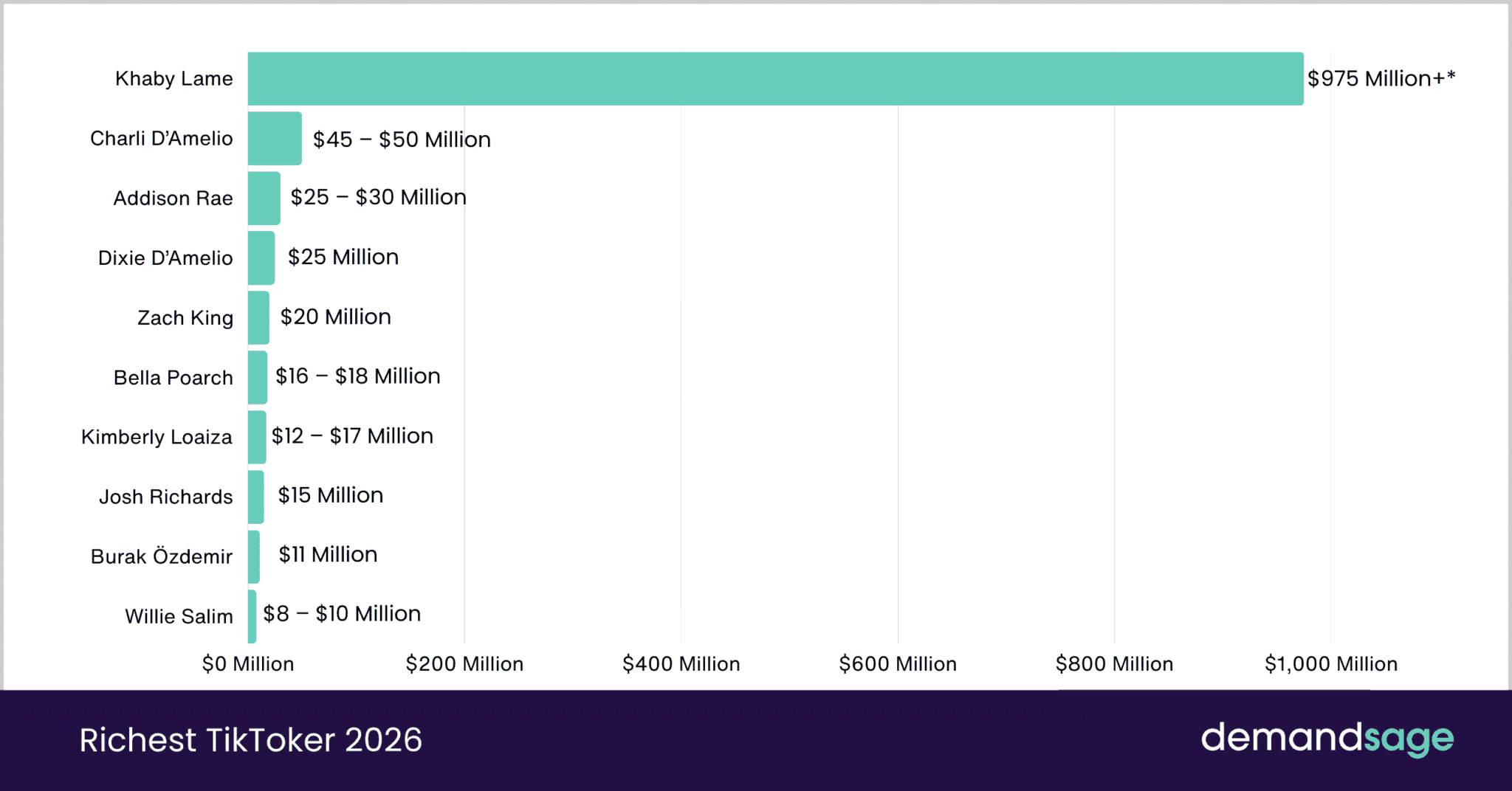This screenshot has width=1512, height=791.
Task: Click the '$15 Million' value label
Action: [x=331, y=495]
